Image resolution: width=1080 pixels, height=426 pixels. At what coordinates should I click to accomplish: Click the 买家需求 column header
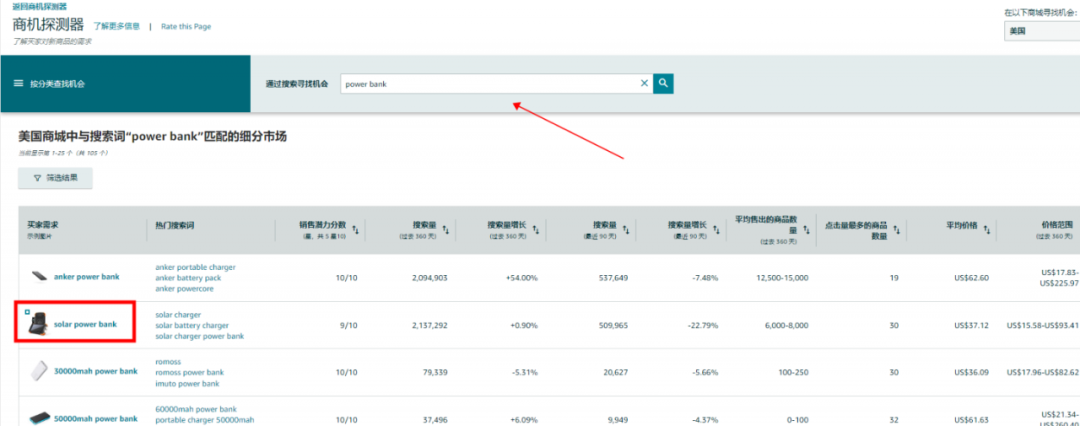[x=41, y=225]
